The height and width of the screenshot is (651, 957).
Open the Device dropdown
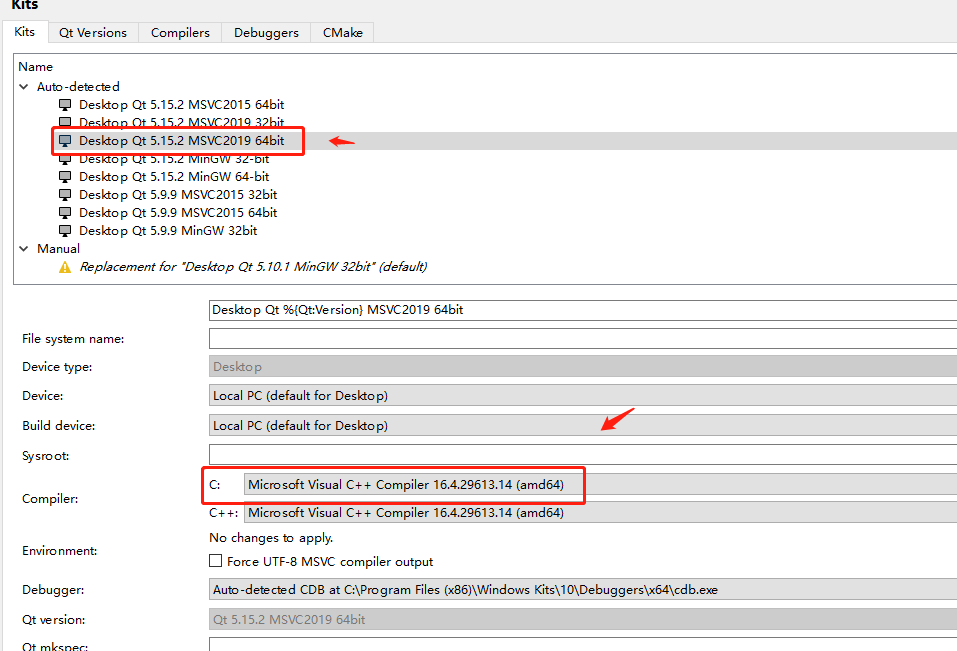583,395
